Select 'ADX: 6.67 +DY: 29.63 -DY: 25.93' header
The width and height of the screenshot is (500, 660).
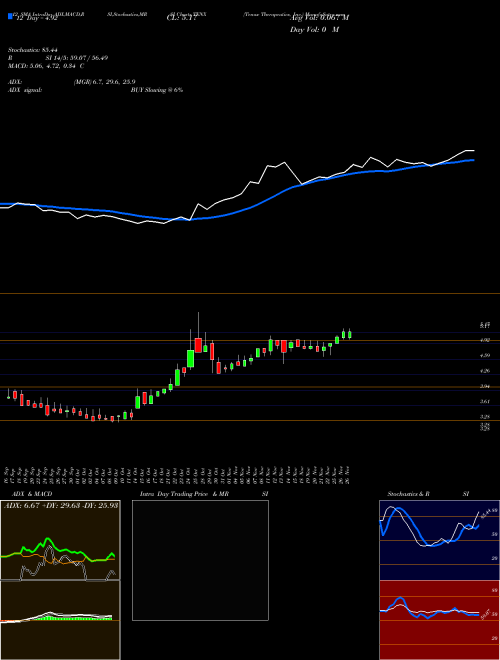tap(61, 505)
